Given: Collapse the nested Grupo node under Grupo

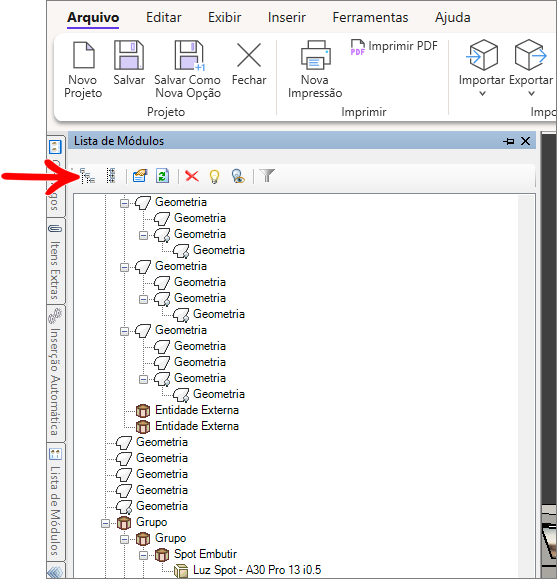Looking at the screenshot, I should click(x=124, y=539).
